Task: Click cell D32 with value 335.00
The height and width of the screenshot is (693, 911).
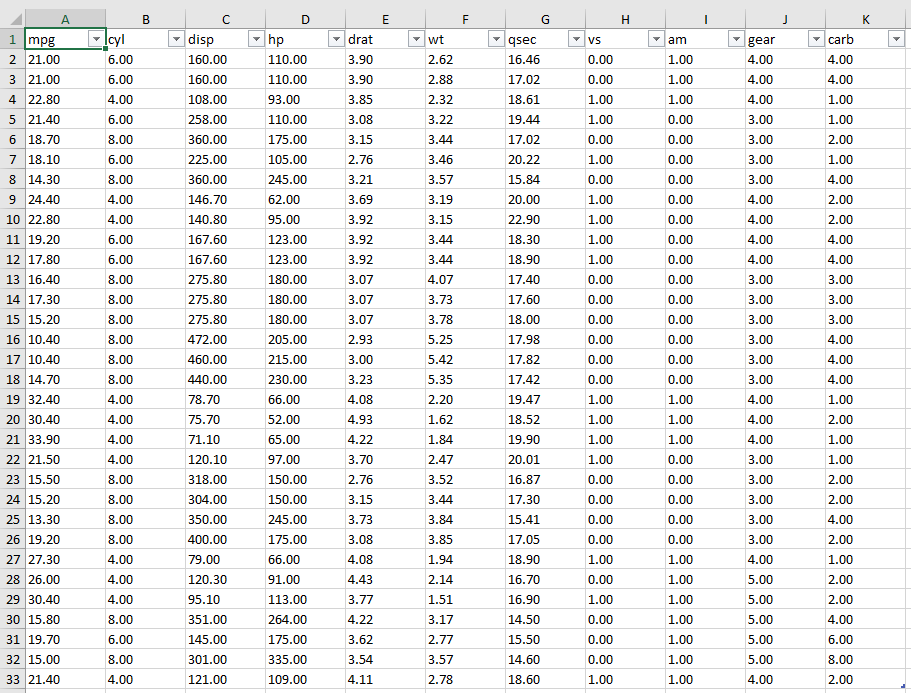Action: click(305, 659)
